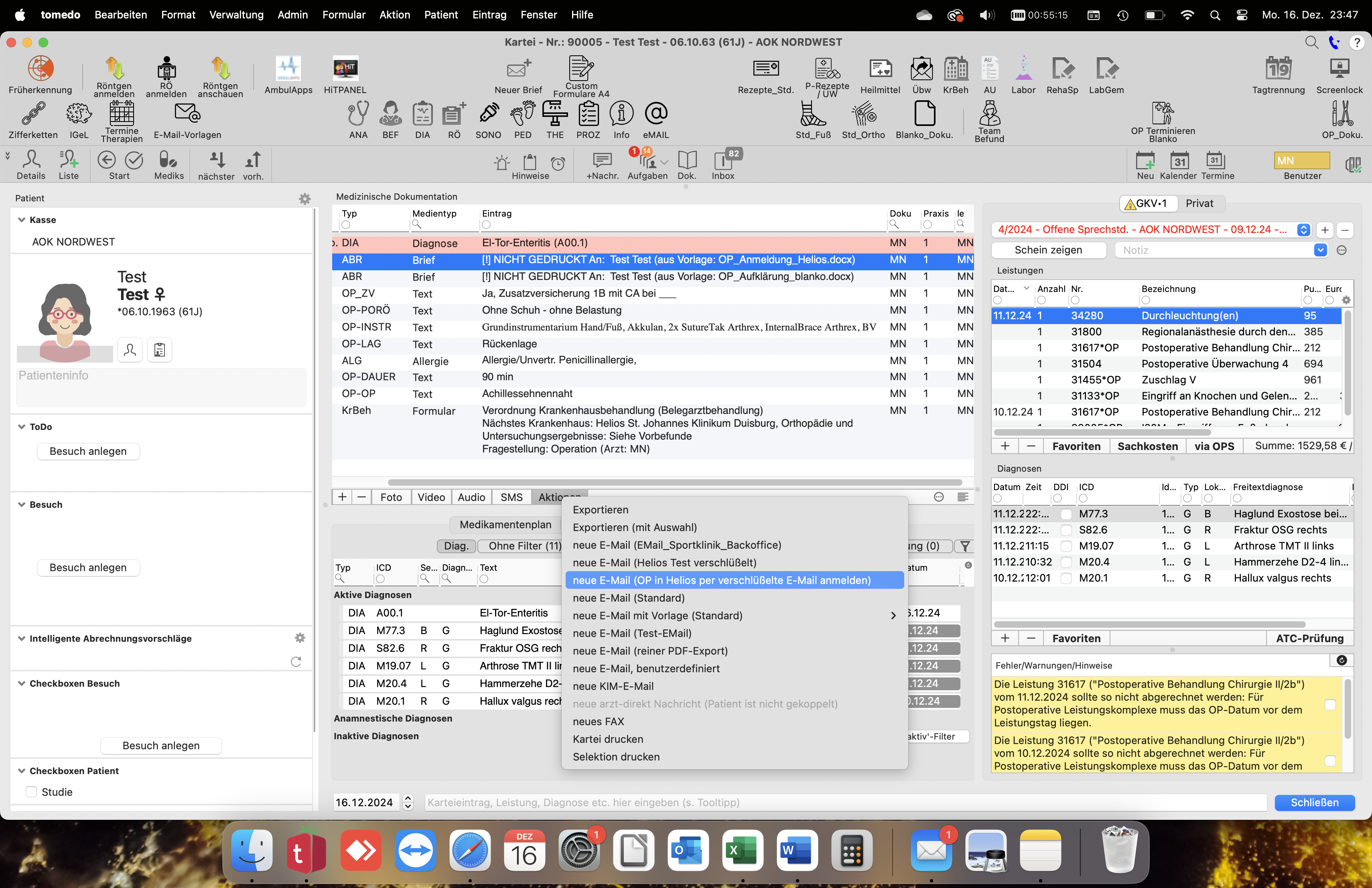Choose Kartei drucken
The width and height of the screenshot is (1372, 888).
click(734, 739)
